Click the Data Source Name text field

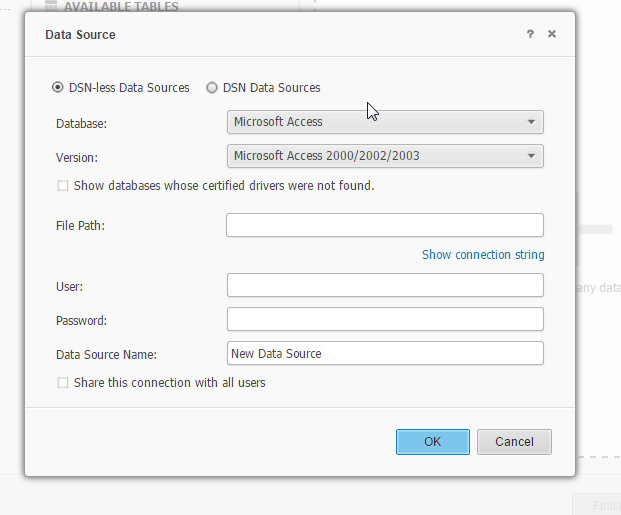point(385,353)
